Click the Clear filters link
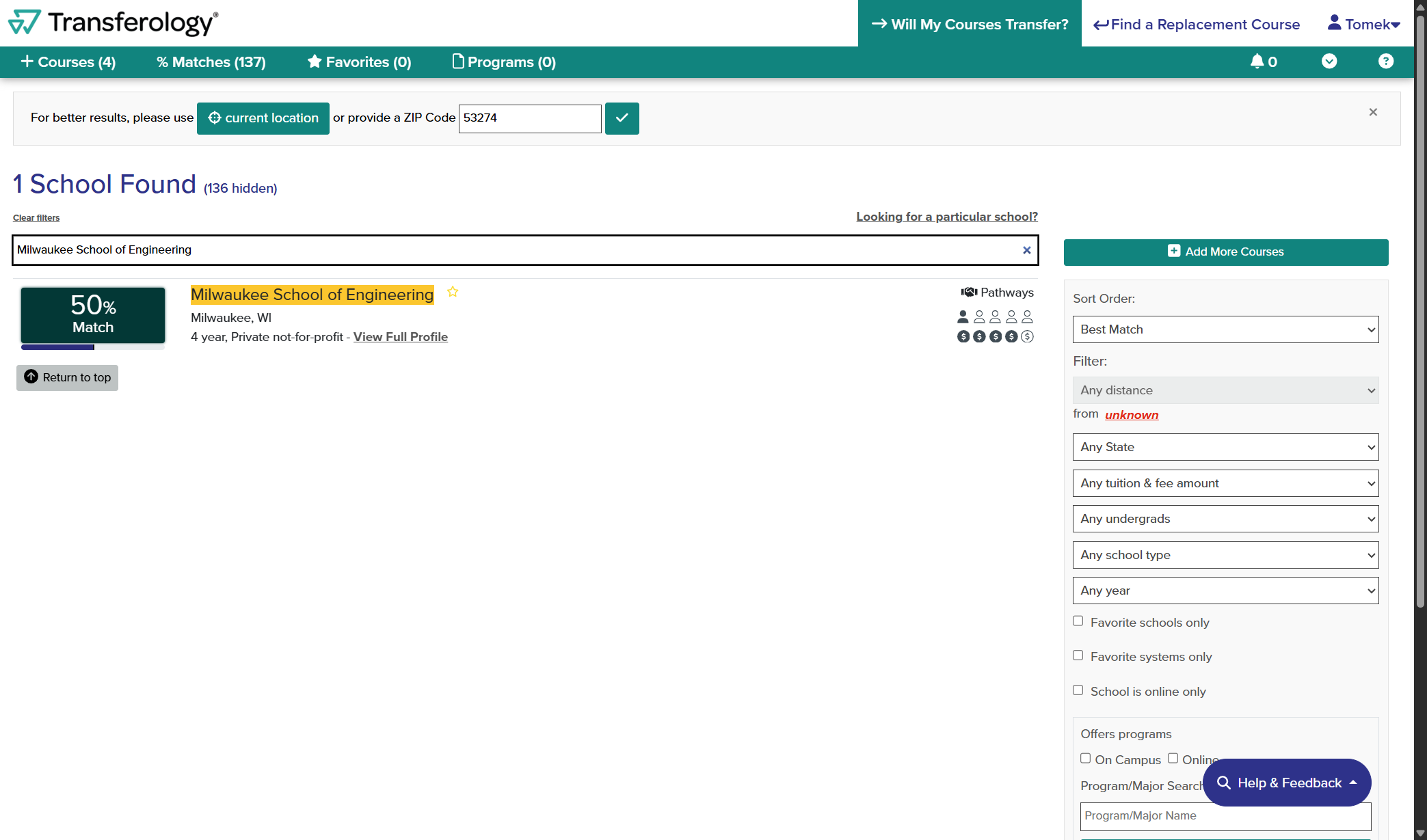1427x840 pixels. (x=36, y=218)
